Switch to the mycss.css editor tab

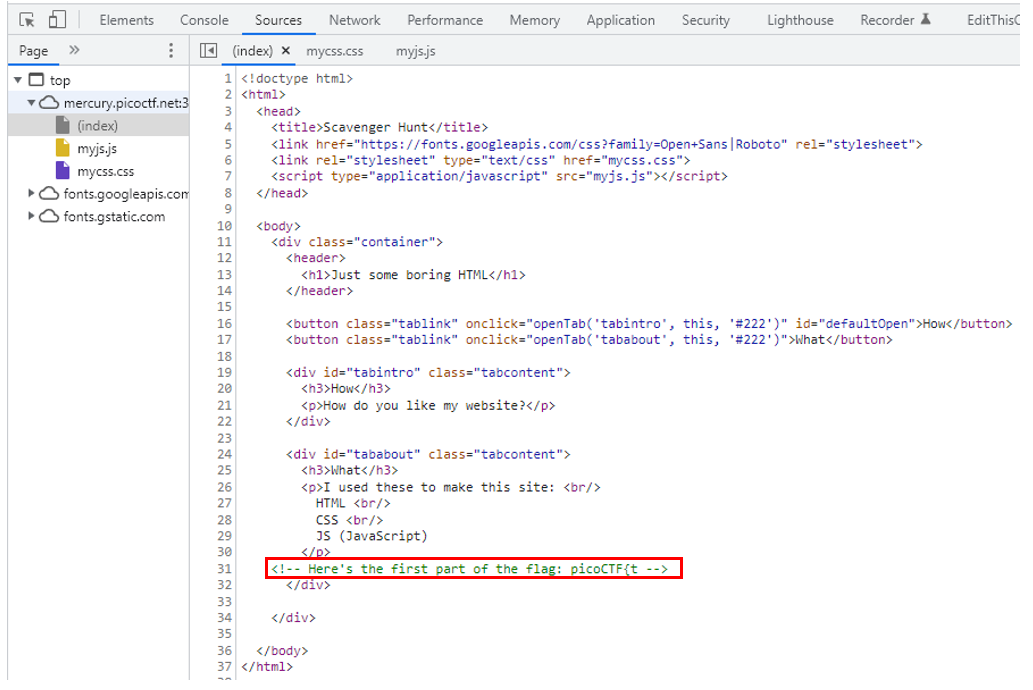point(335,51)
